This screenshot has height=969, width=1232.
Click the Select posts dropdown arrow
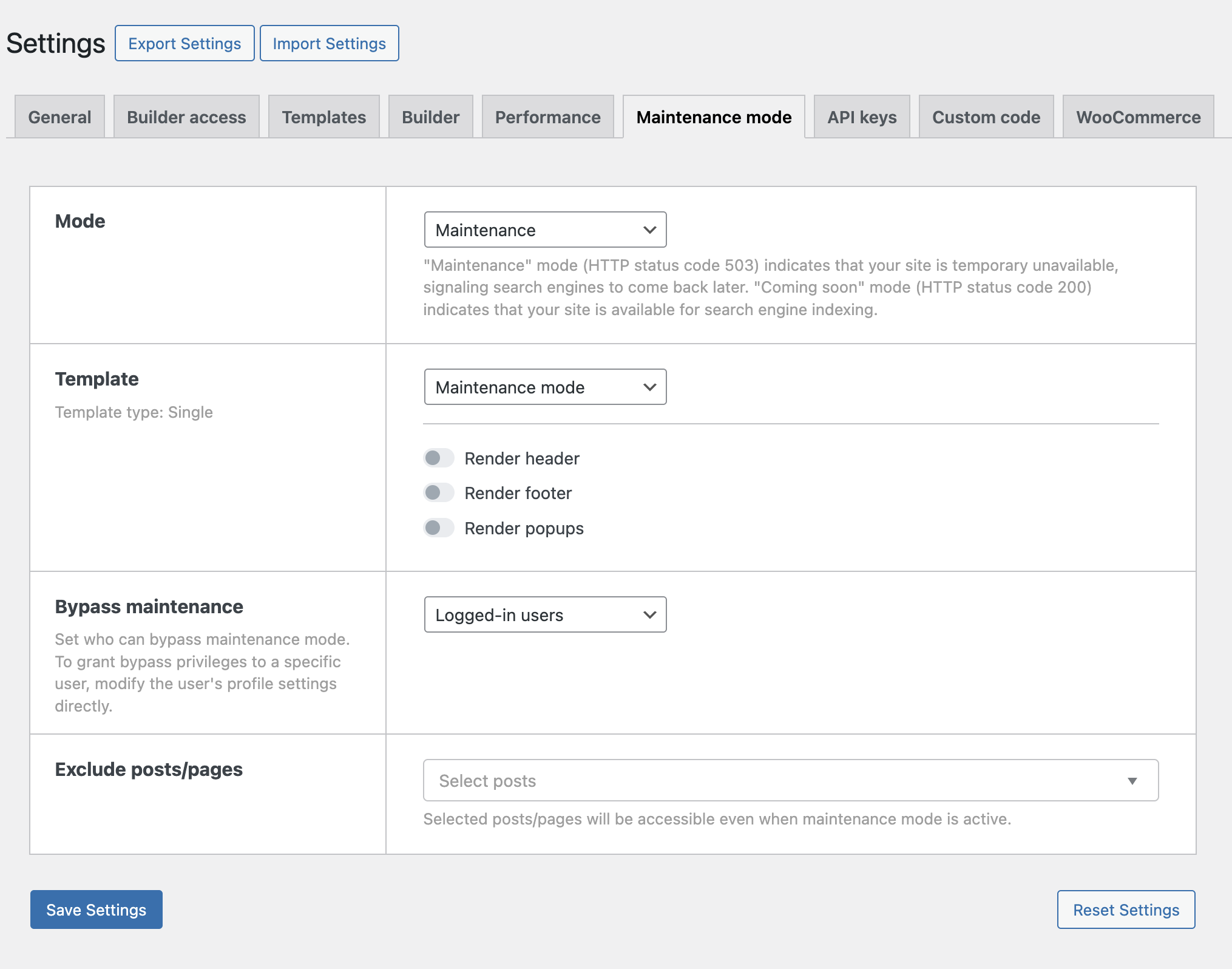click(1132, 781)
